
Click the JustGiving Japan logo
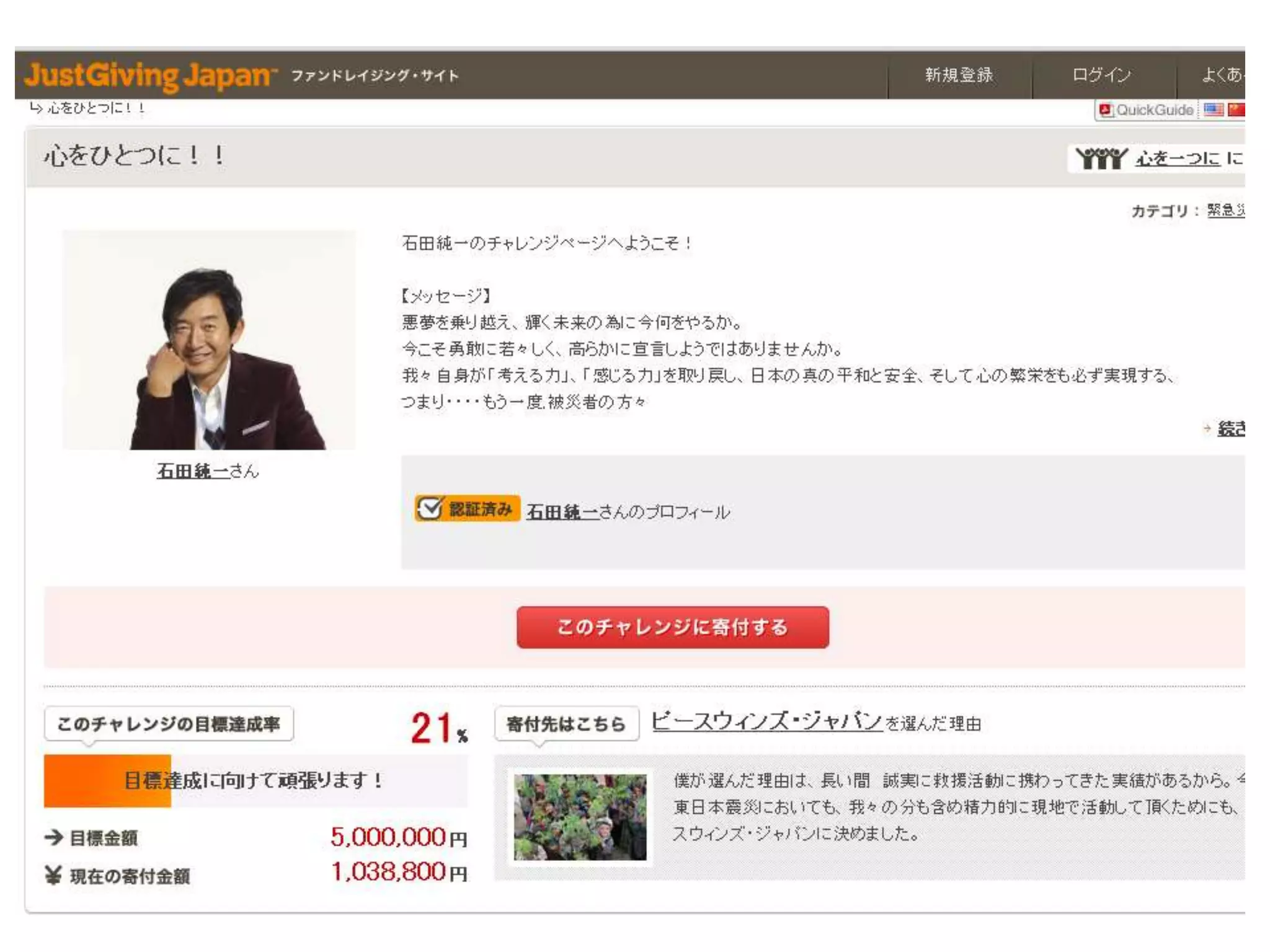pyautogui.click(x=150, y=76)
